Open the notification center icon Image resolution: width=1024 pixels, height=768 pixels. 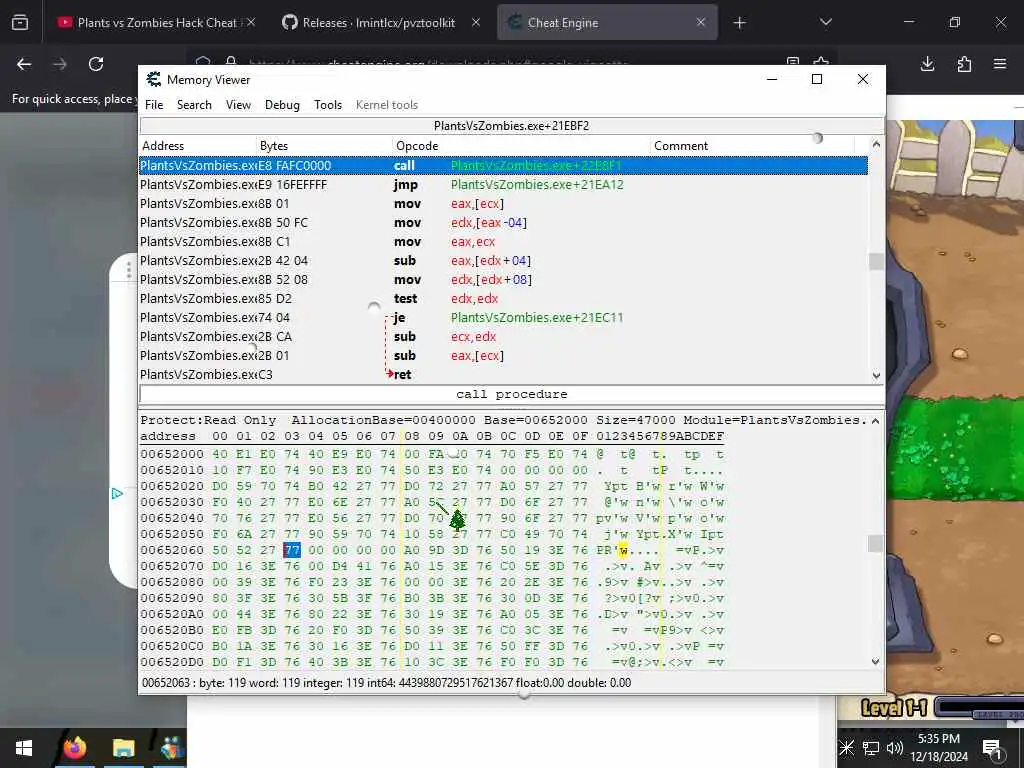[x=992, y=748]
